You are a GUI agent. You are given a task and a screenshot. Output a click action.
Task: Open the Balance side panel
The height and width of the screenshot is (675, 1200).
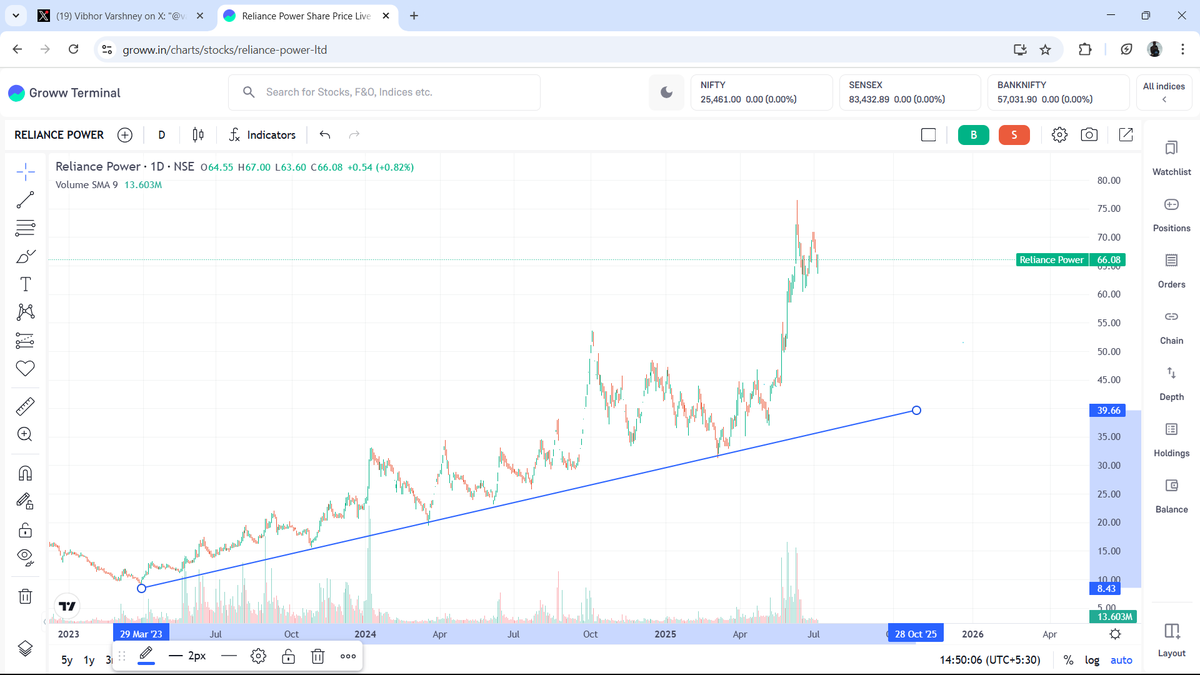[1172, 495]
